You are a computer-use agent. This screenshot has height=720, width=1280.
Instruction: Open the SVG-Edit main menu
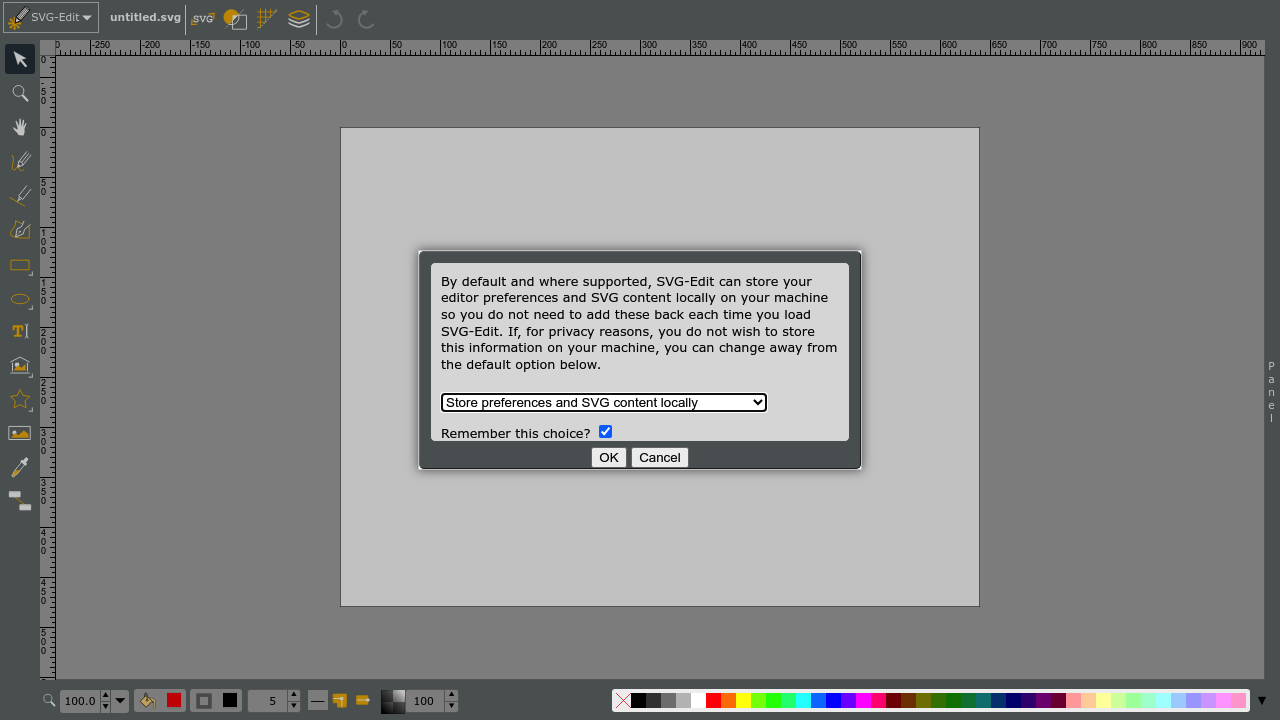pyautogui.click(x=51, y=17)
